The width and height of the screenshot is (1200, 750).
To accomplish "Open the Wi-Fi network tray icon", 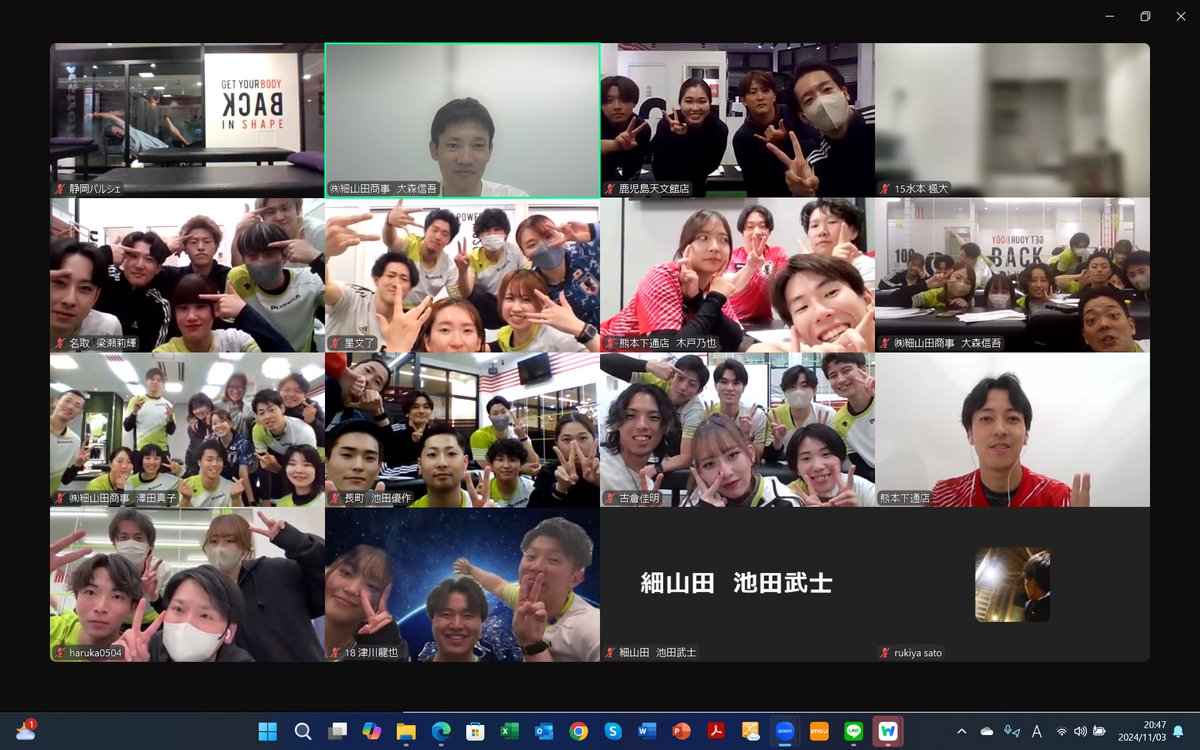I will (x=1062, y=731).
